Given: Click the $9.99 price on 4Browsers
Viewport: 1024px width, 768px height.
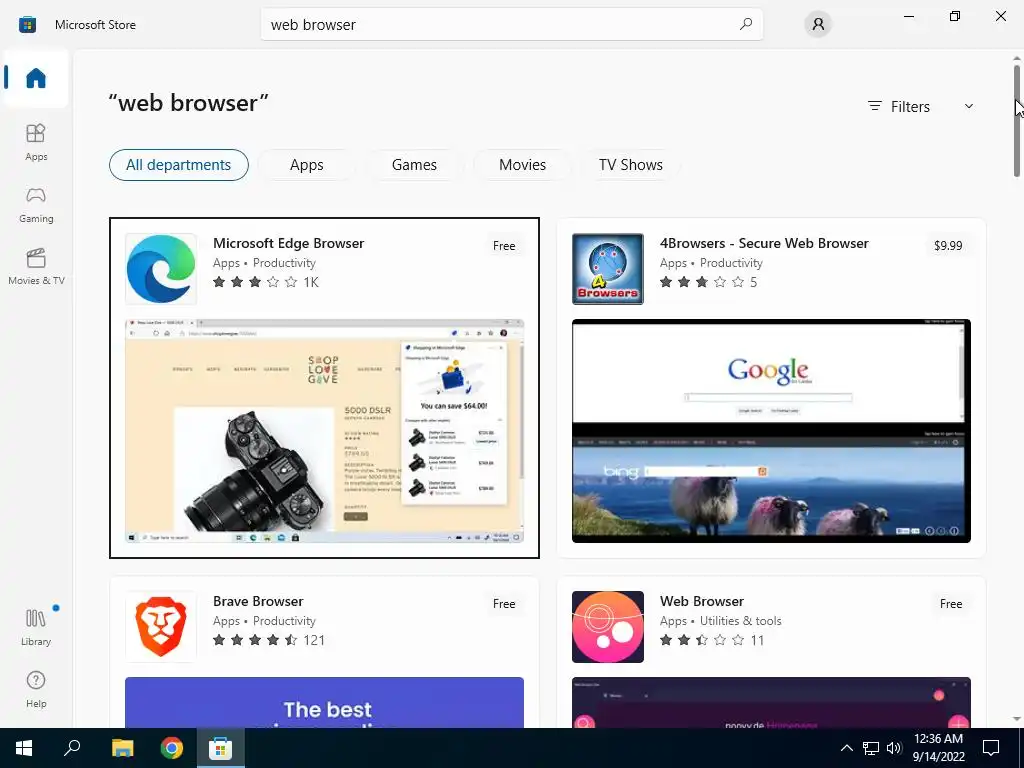Looking at the screenshot, I should (948, 246).
